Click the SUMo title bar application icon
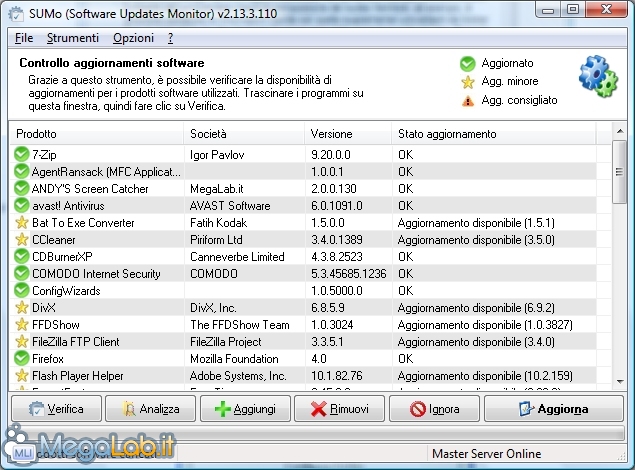Viewport: 635px width, 470px height. (x=16, y=14)
